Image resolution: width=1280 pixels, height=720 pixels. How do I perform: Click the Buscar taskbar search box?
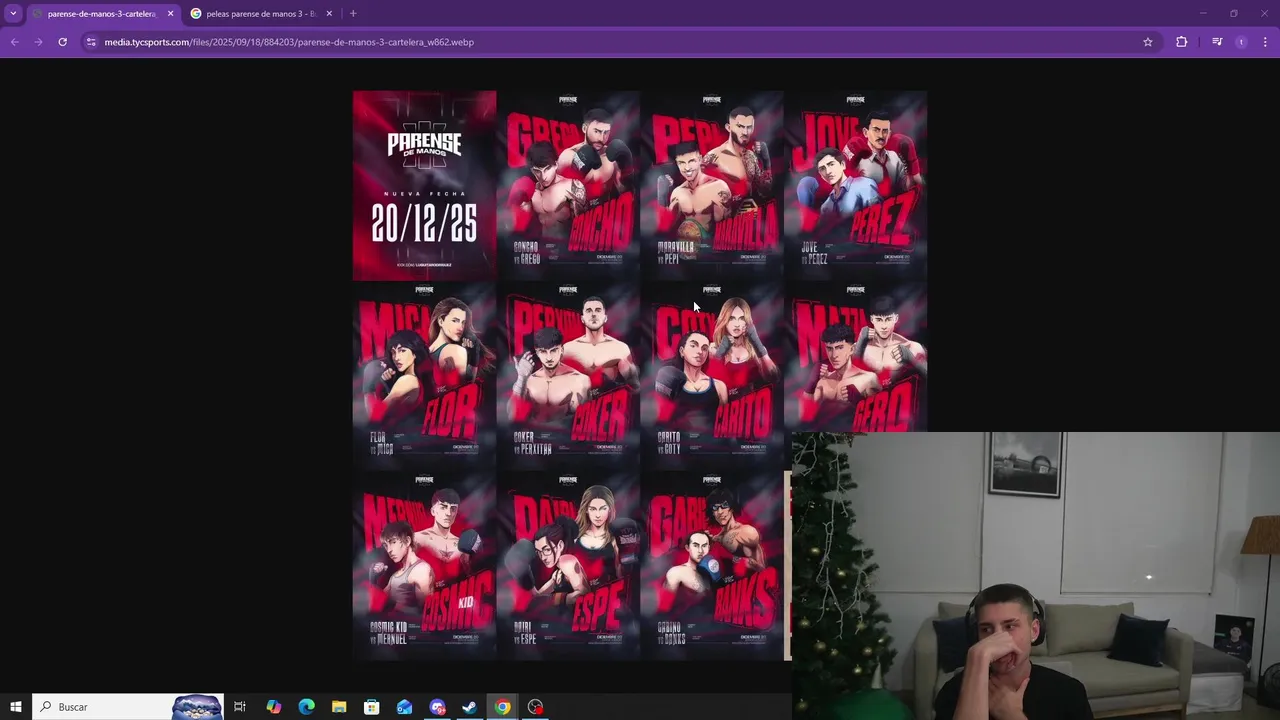tap(128, 707)
